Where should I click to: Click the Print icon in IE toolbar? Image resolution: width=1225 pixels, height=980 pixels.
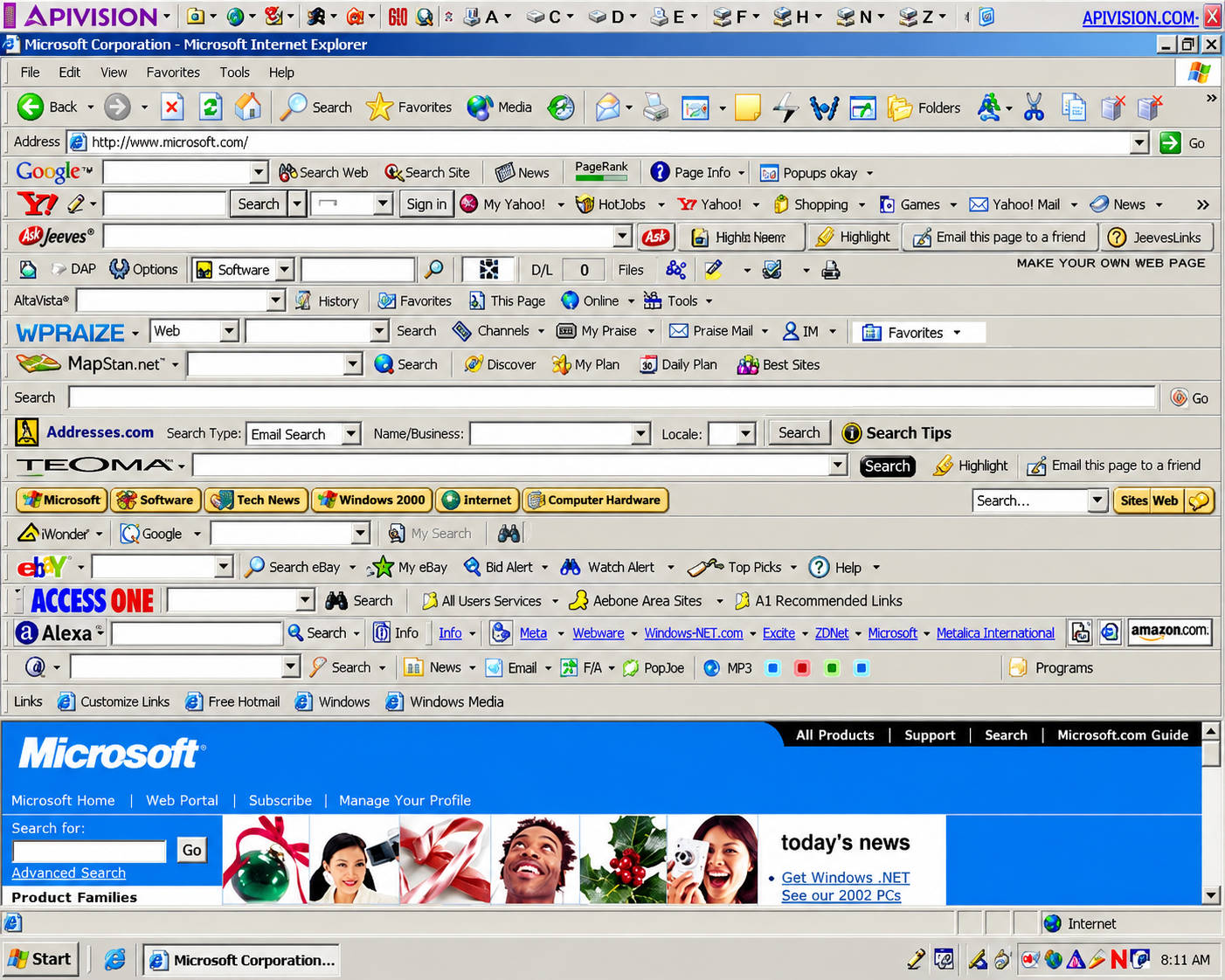[x=656, y=107]
